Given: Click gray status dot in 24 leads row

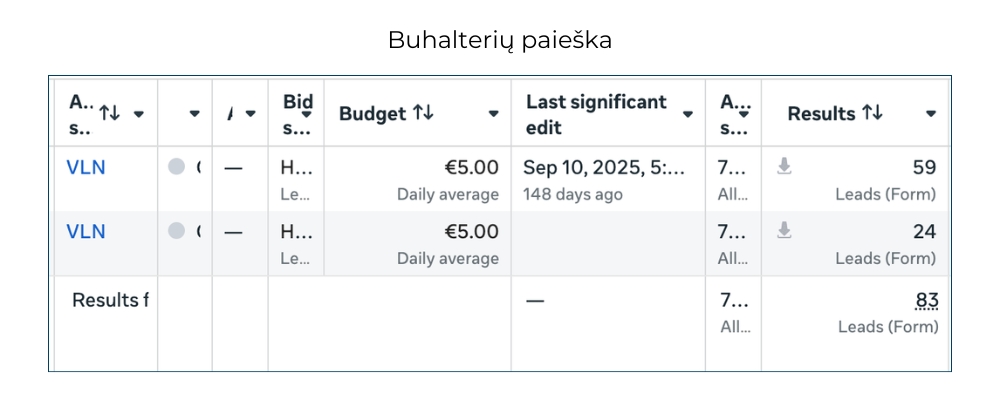Looking at the screenshot, I should pos(177,231).
